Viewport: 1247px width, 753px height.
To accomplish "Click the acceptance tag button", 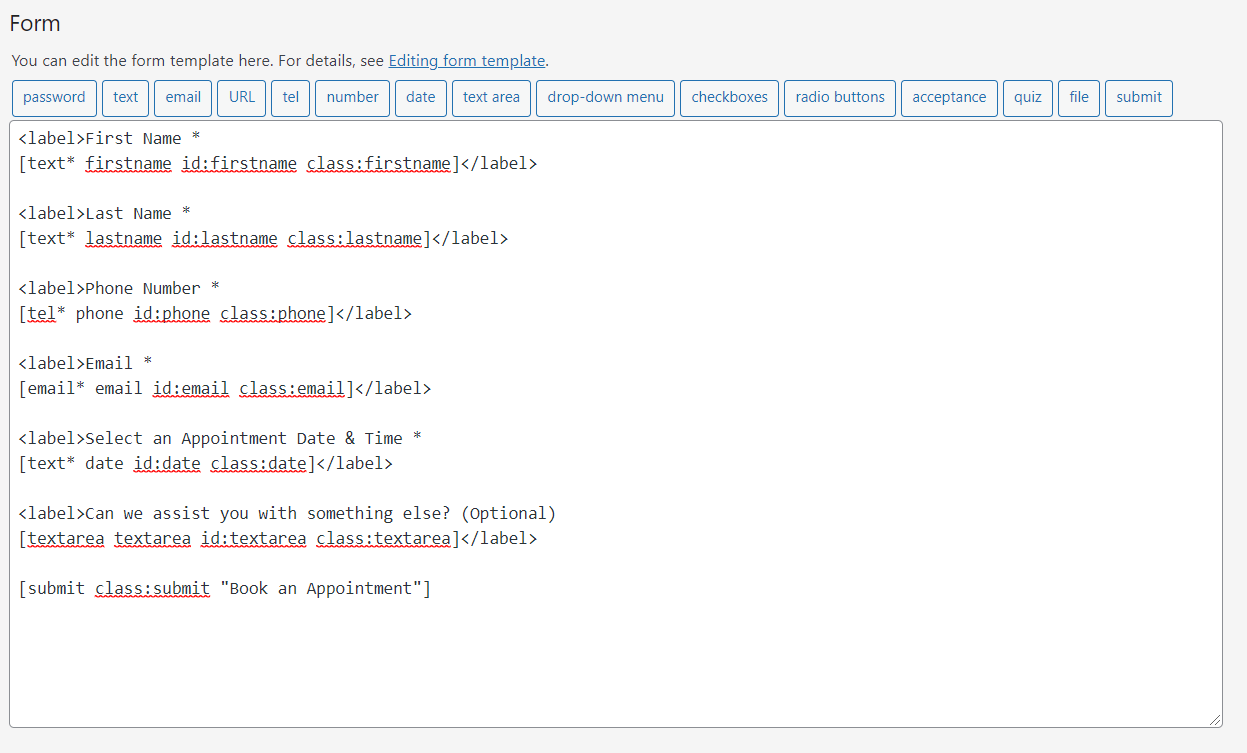I will [949, 98].
